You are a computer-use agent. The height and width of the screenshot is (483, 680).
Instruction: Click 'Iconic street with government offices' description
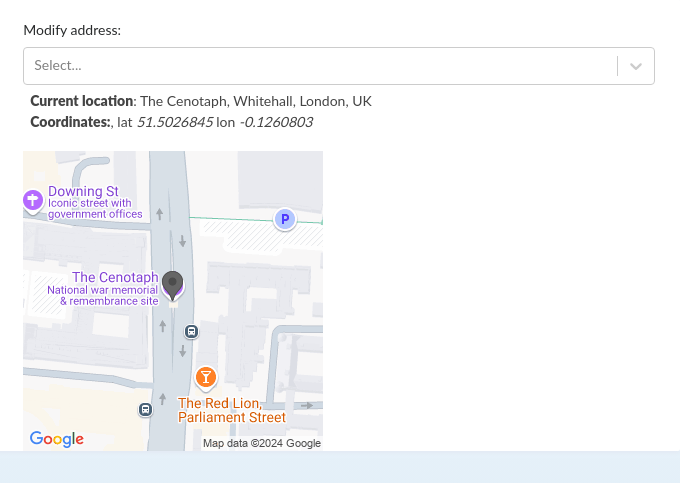[95, 209]
